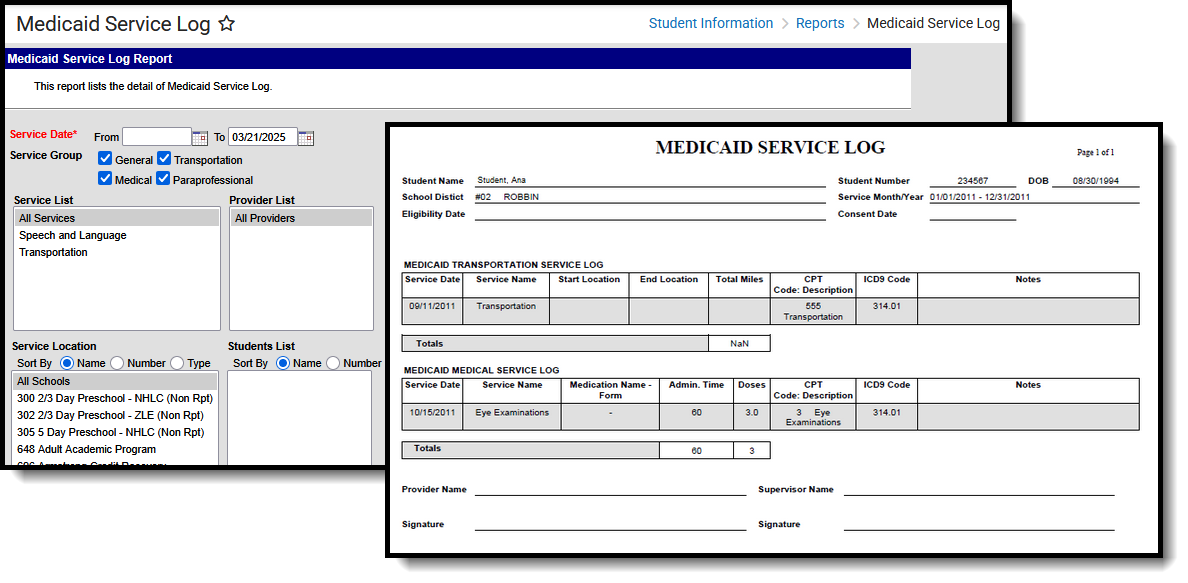Click school district #02 ROBBIN
This screenshot has width=1188, height=583.
pyautogui.click(x=508, y=197)
